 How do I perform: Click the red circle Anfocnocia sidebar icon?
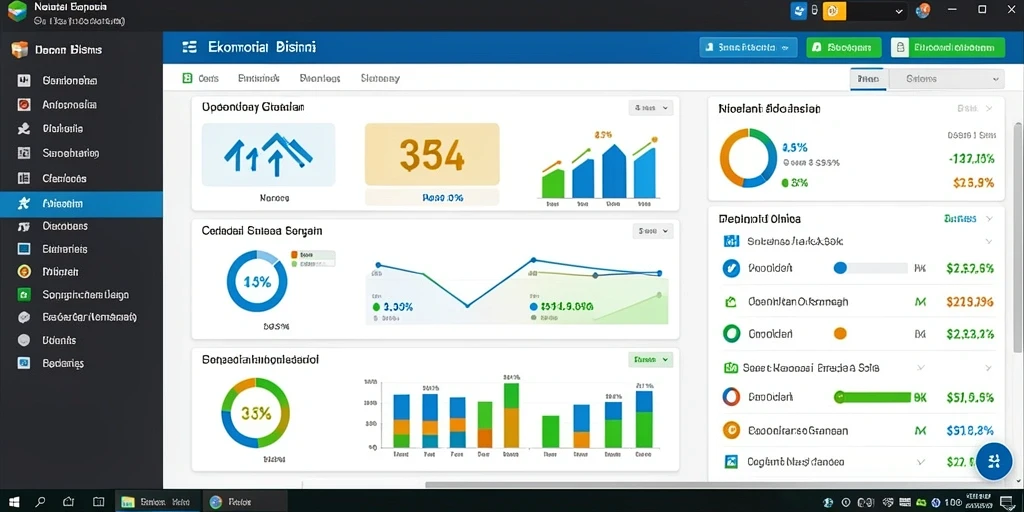coord(24,104)
